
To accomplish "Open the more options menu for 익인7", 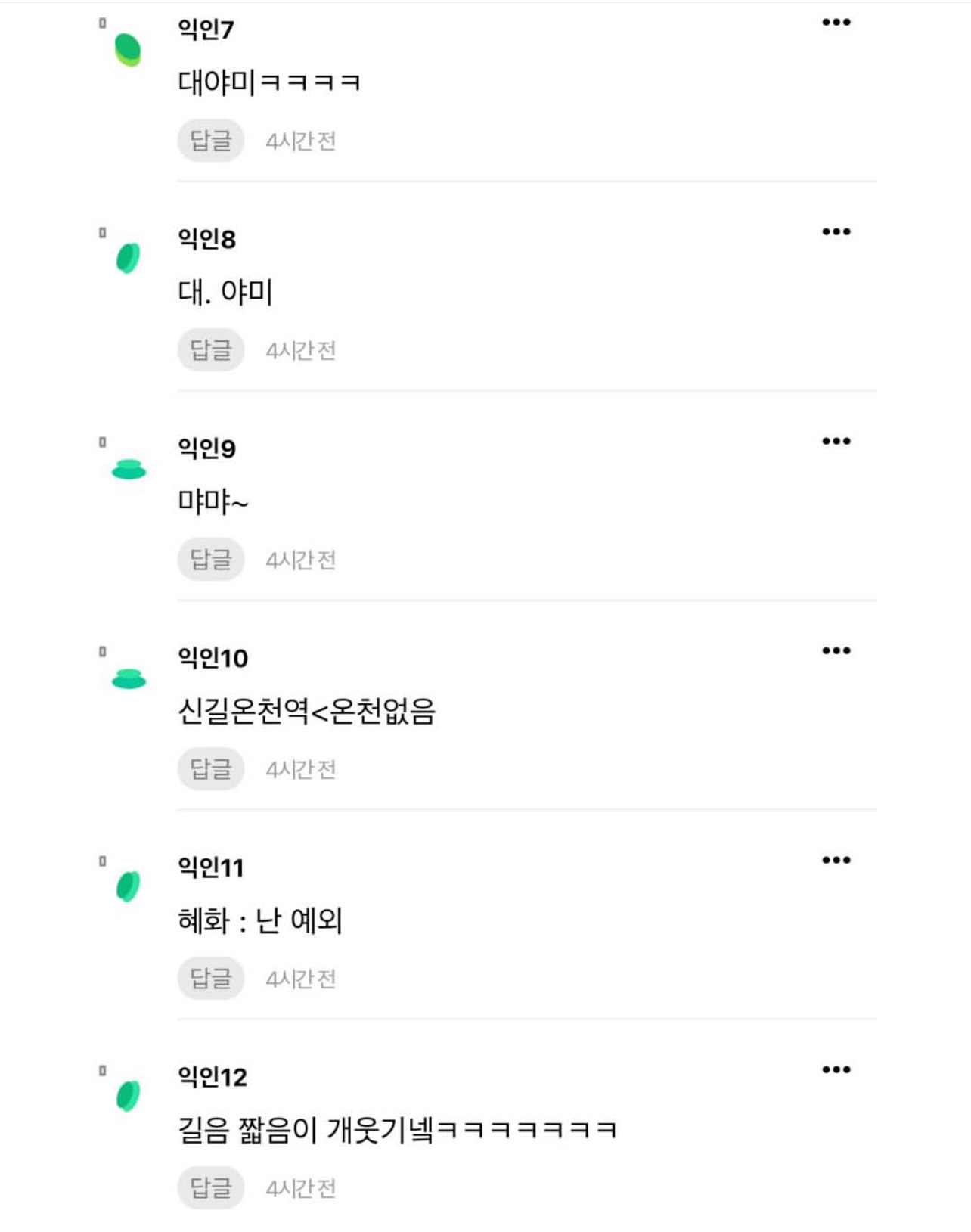I will click(x=836, y=23).
